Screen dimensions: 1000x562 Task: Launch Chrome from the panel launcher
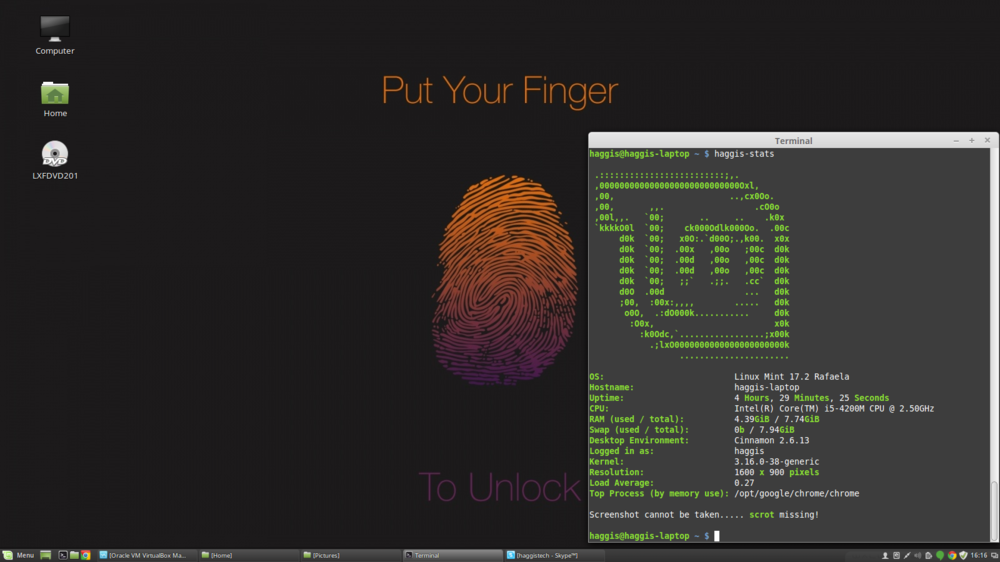point(85,556)
